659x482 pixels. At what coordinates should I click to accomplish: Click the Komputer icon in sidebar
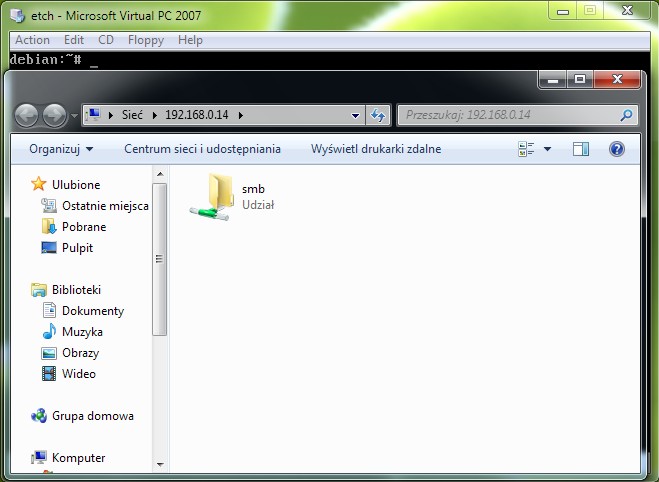(x=39, y=458)
